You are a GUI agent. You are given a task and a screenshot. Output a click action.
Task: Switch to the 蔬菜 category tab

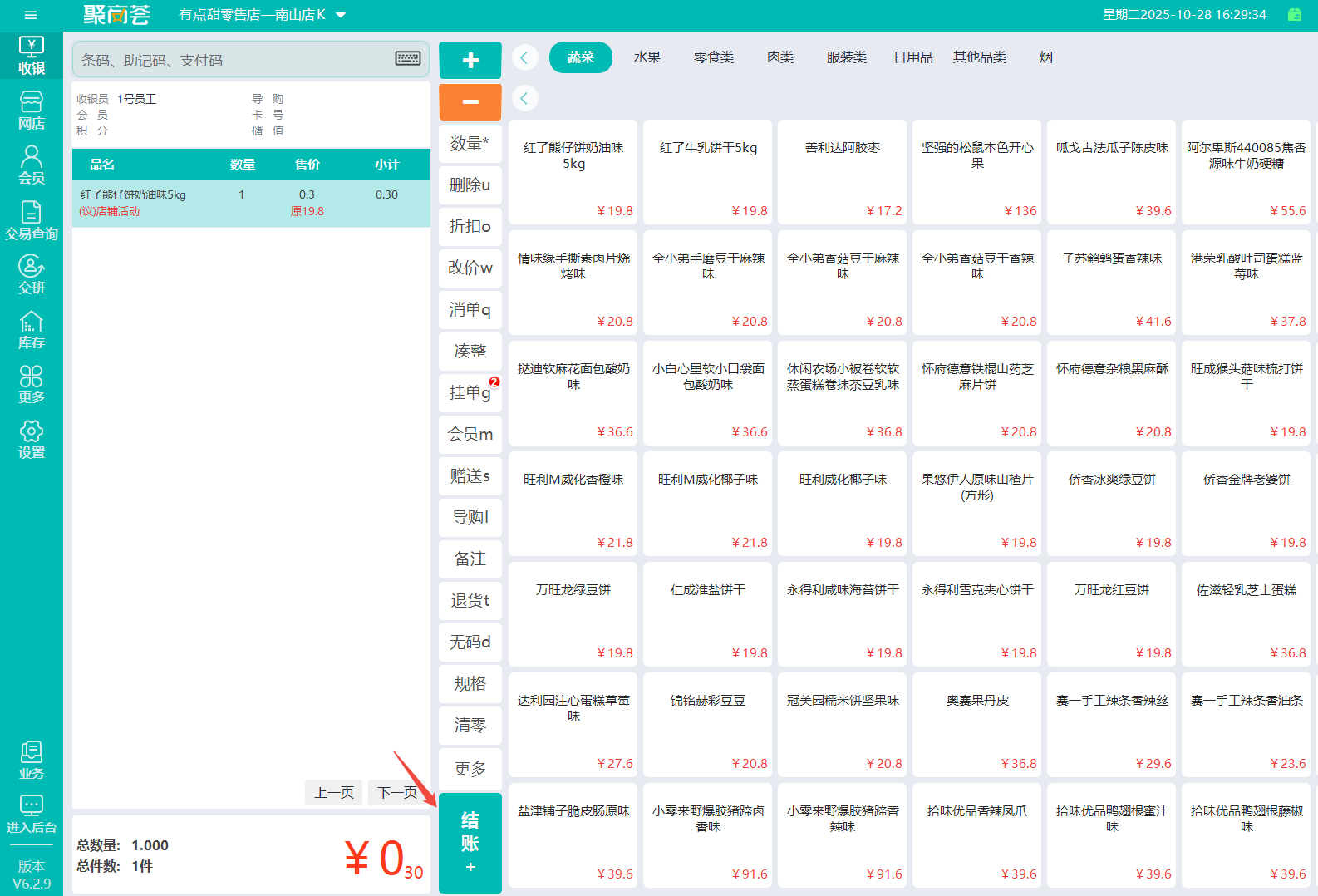581,57
